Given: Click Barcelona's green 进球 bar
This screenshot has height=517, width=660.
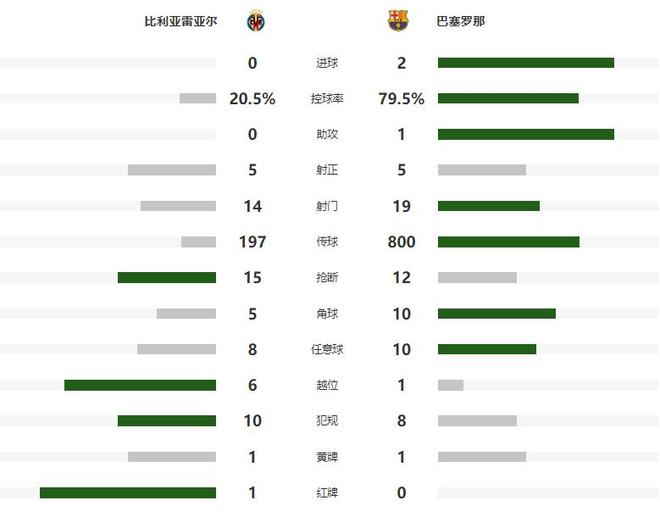Looking at the screenshot, I should click(x=526, y=63).
